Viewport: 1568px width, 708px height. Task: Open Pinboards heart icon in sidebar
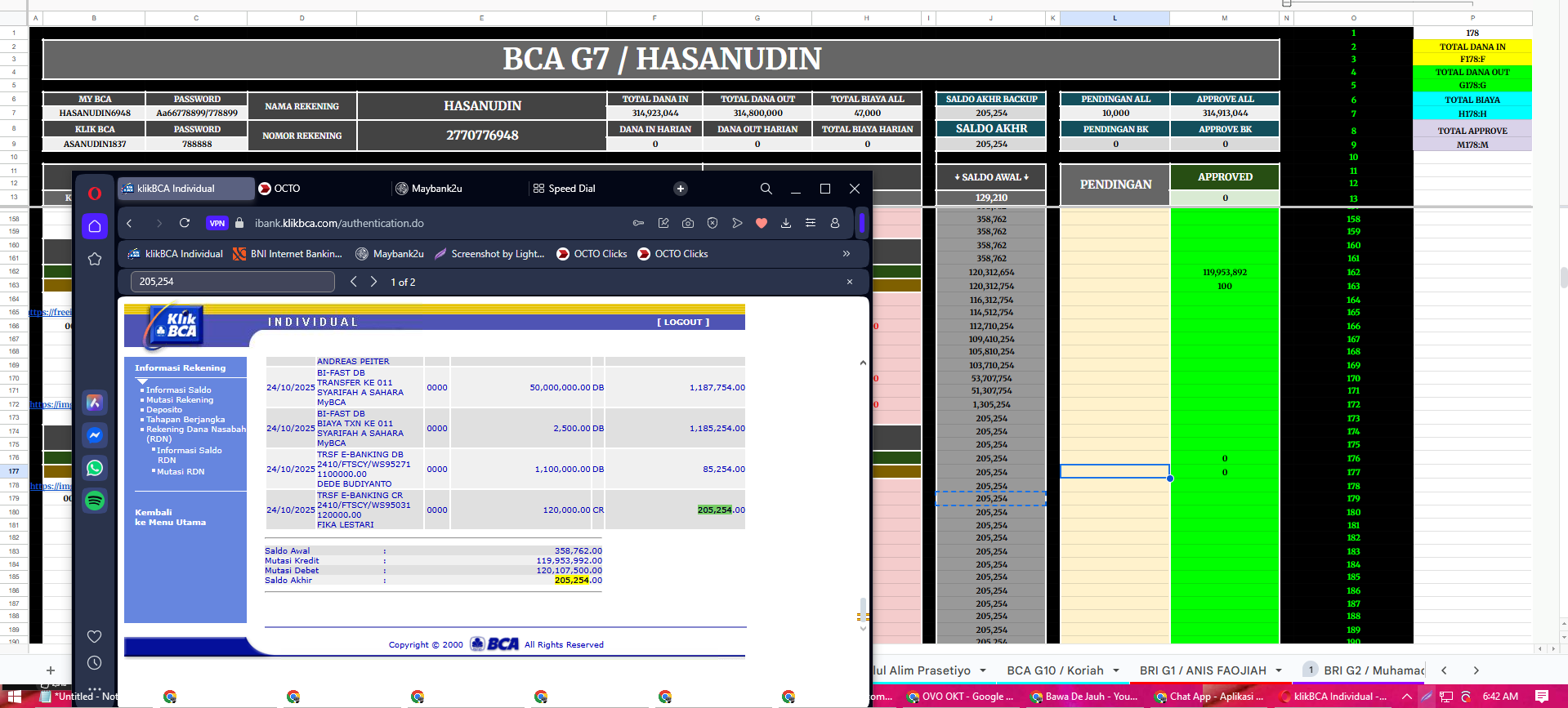(95, 636)
